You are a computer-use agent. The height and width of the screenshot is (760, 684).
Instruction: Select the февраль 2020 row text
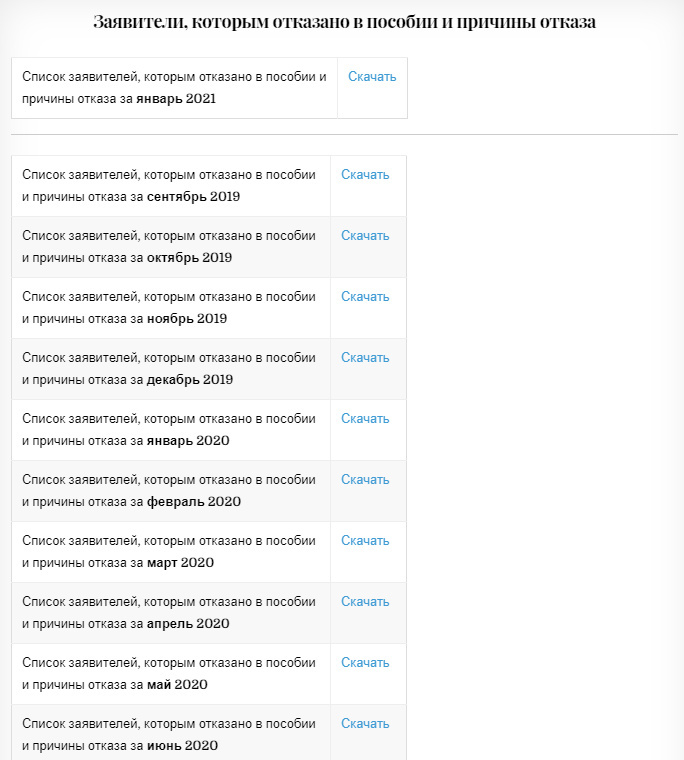169,491
